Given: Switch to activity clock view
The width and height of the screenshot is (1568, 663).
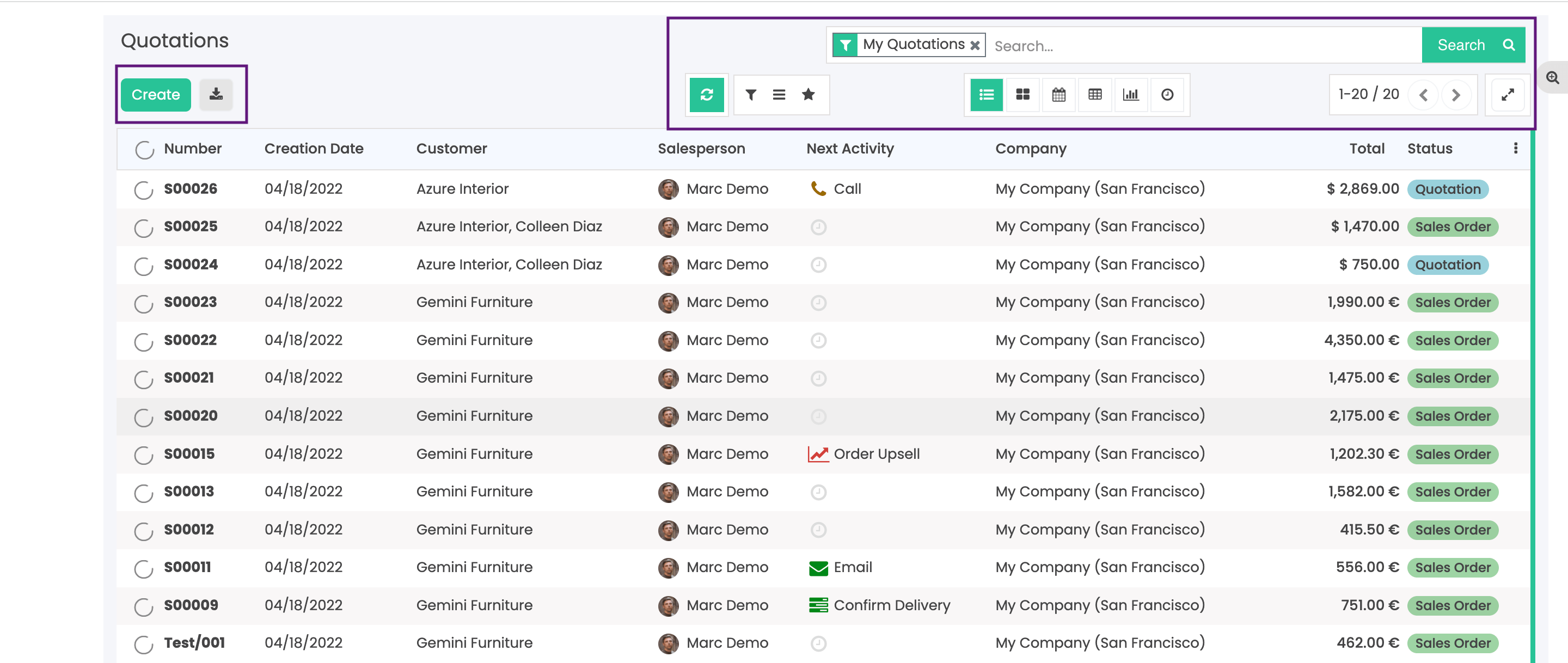Looking at the screenshot, I should [x=1167, y=94].
